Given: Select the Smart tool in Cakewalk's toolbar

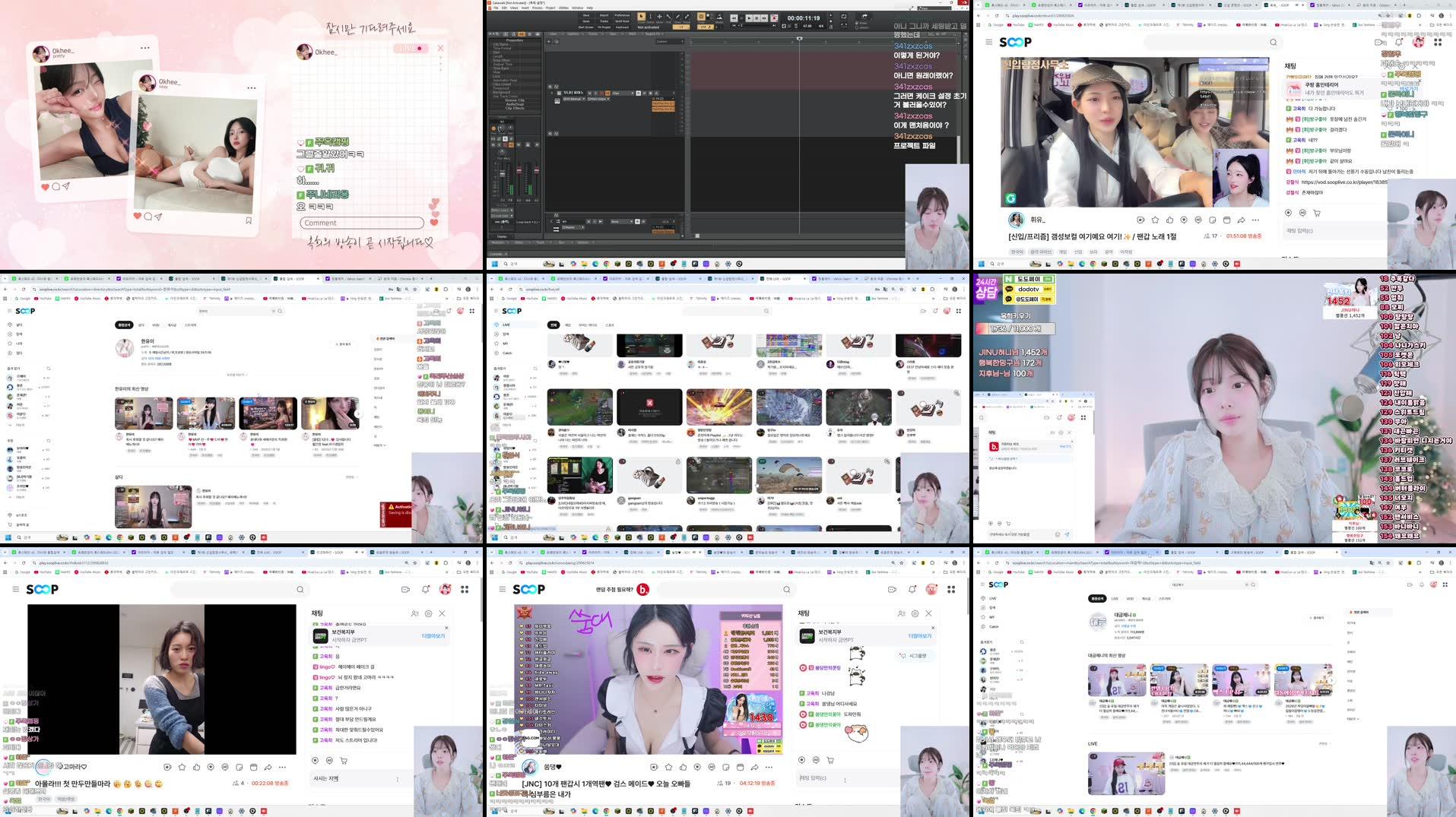Looking at the screenshot, I should (x=642, y=17).
